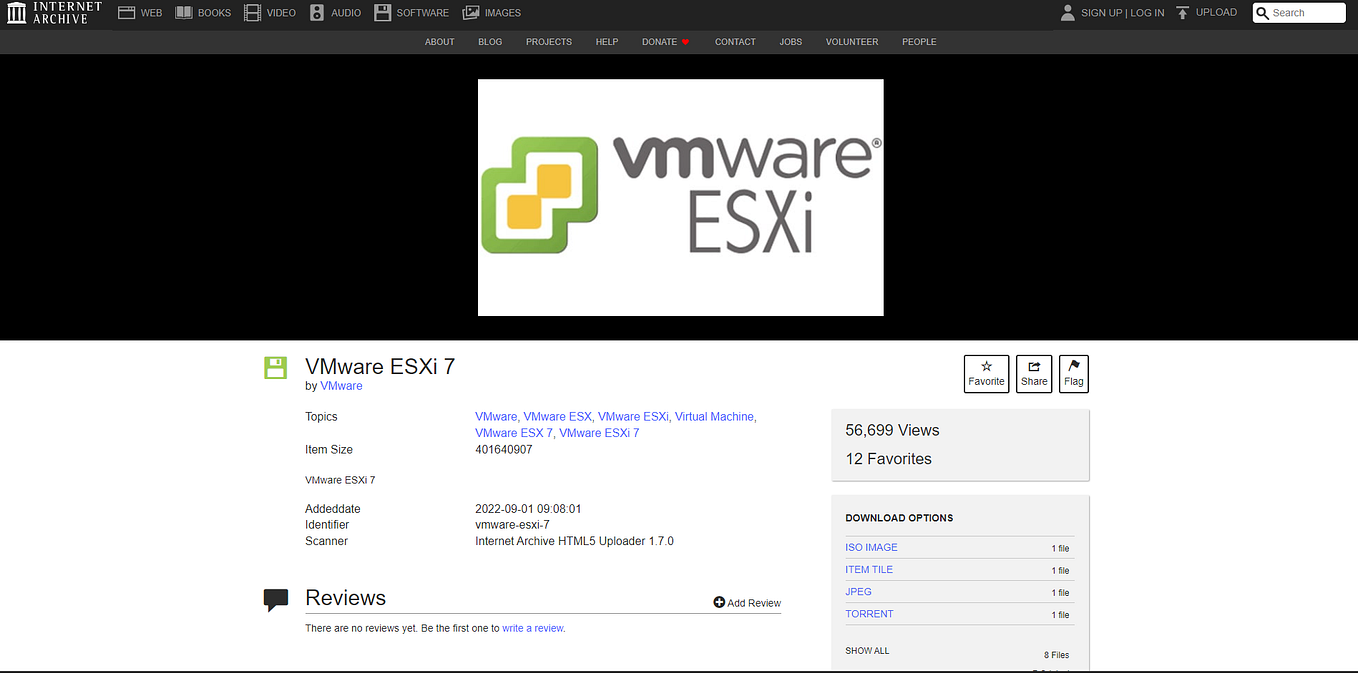This screenshot has height=673, width=1358.
Task: Click the search magnifier icon
Action: pyautogui.click(x=1263, y=12)
